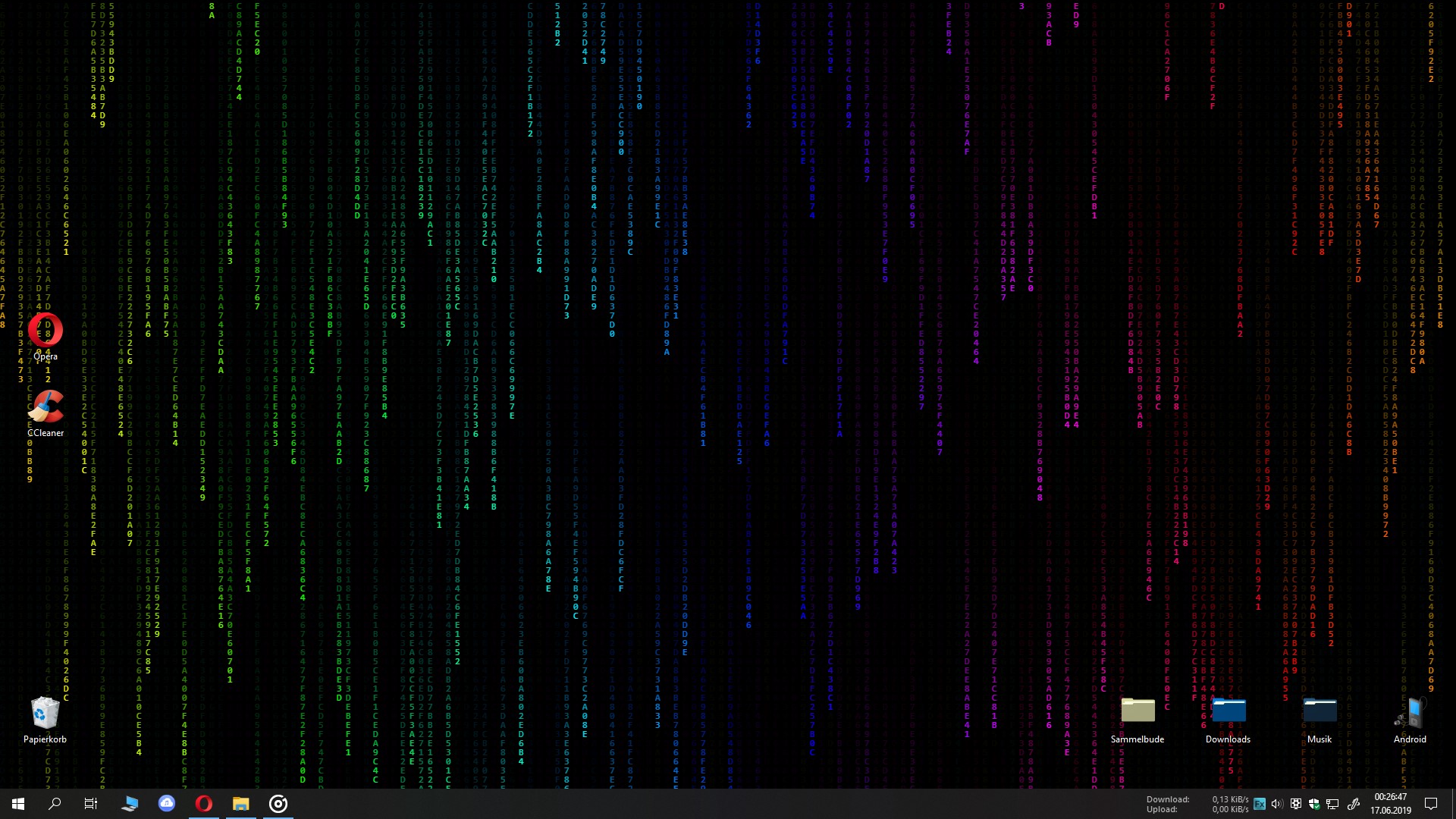The height and width of the screenshot is (819, 1456).
Task: Click the taskbar search magnifier
Action: tap(55, 804)
